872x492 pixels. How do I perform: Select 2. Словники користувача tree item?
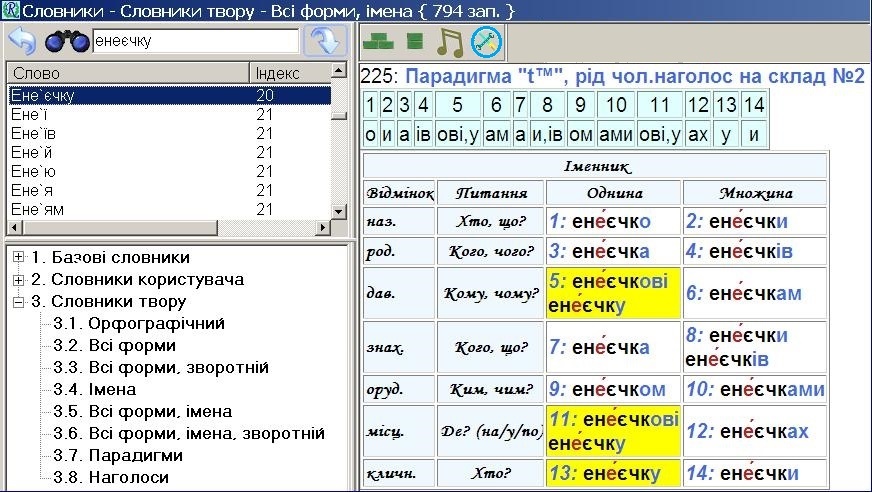(137, 279)
